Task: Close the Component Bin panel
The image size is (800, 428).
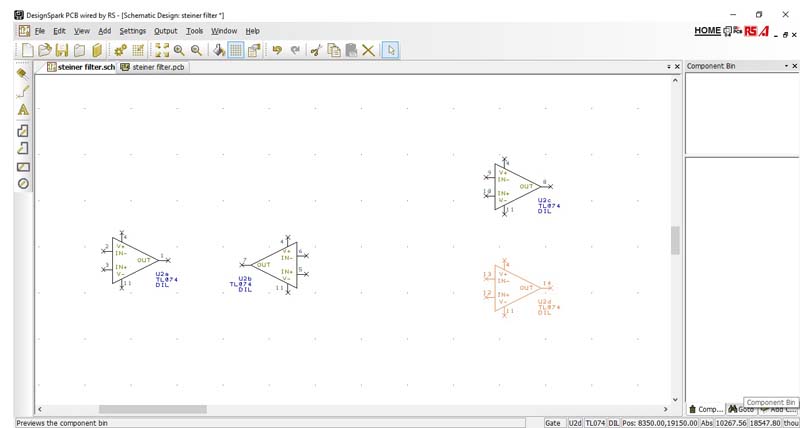Action: (x=794, y=66)
